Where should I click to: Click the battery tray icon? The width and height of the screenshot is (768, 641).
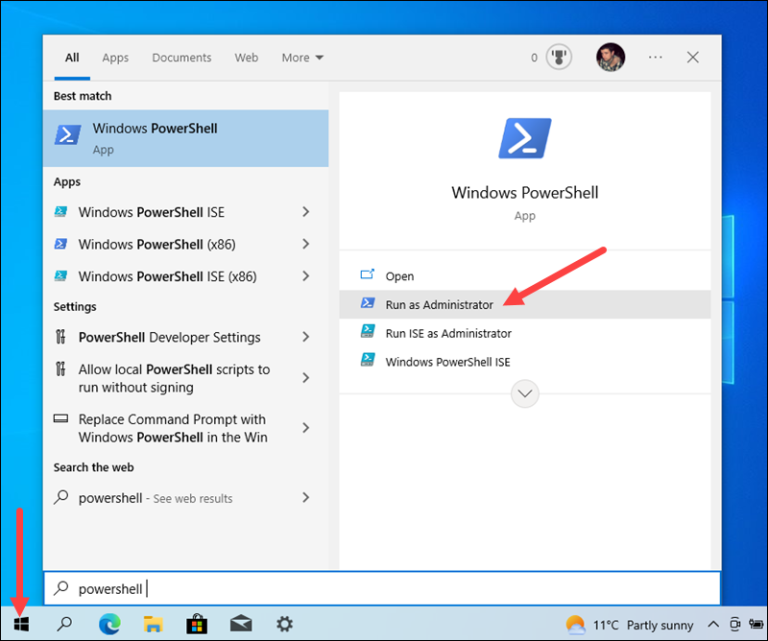756,624
